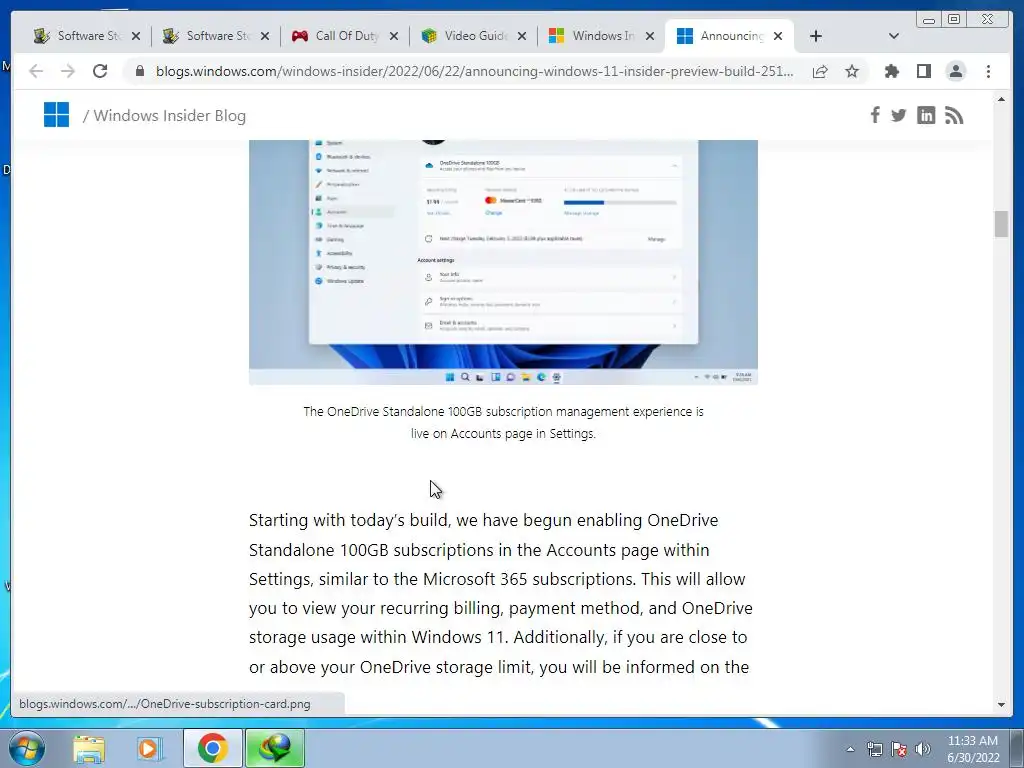Share this page via the share icon
Screen dimensions: 1024x768
click(x=820, y=71)
